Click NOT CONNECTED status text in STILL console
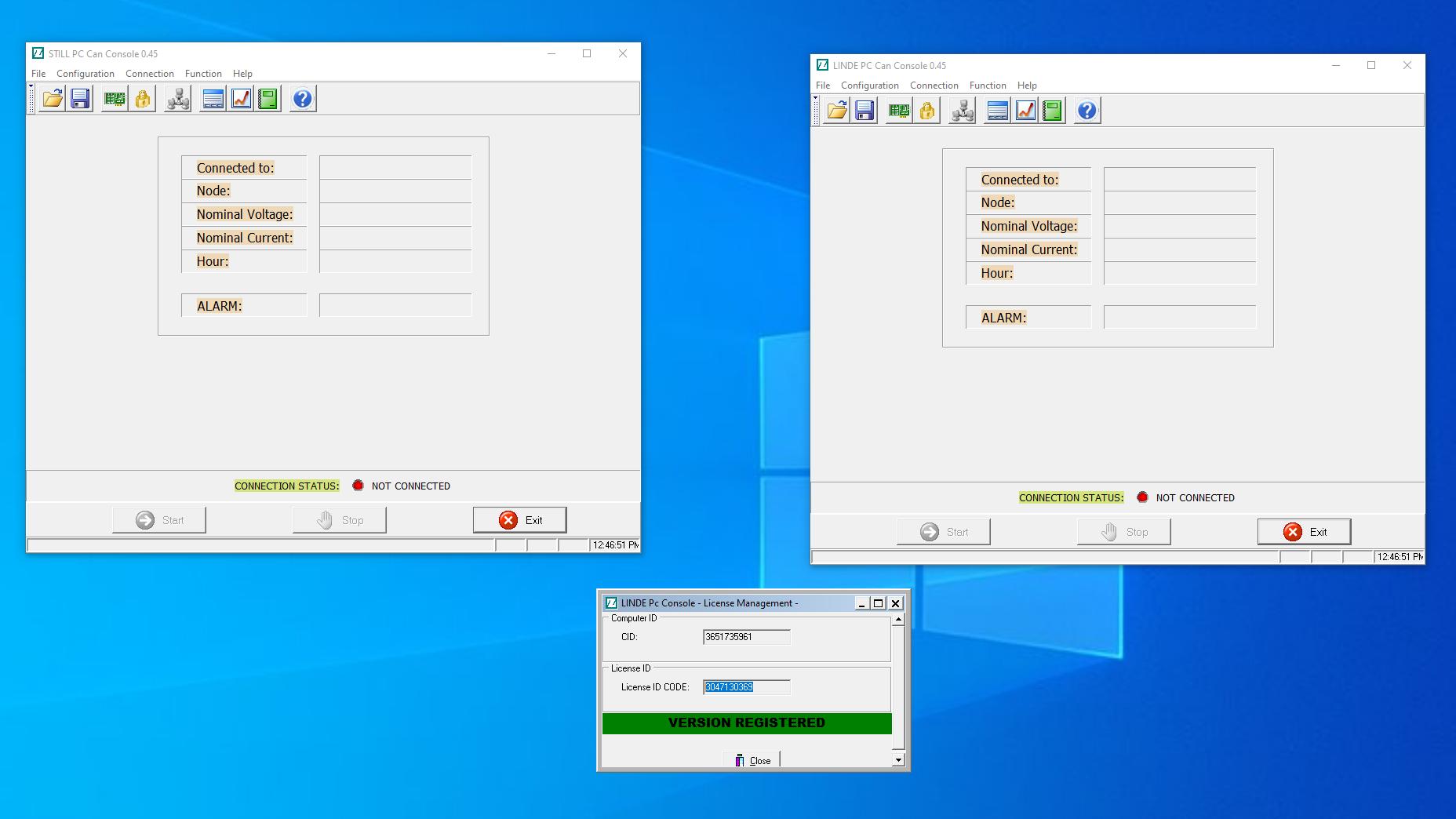 click(x=411, y=486)
